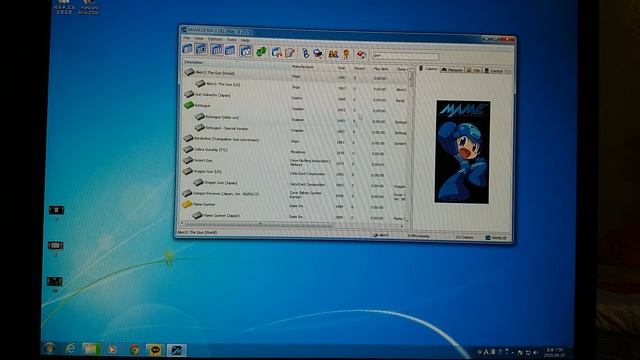Click the gold award ribbon toolbar icon
Image resolution: width=640 pixels, height=360 pixels.
347,54
